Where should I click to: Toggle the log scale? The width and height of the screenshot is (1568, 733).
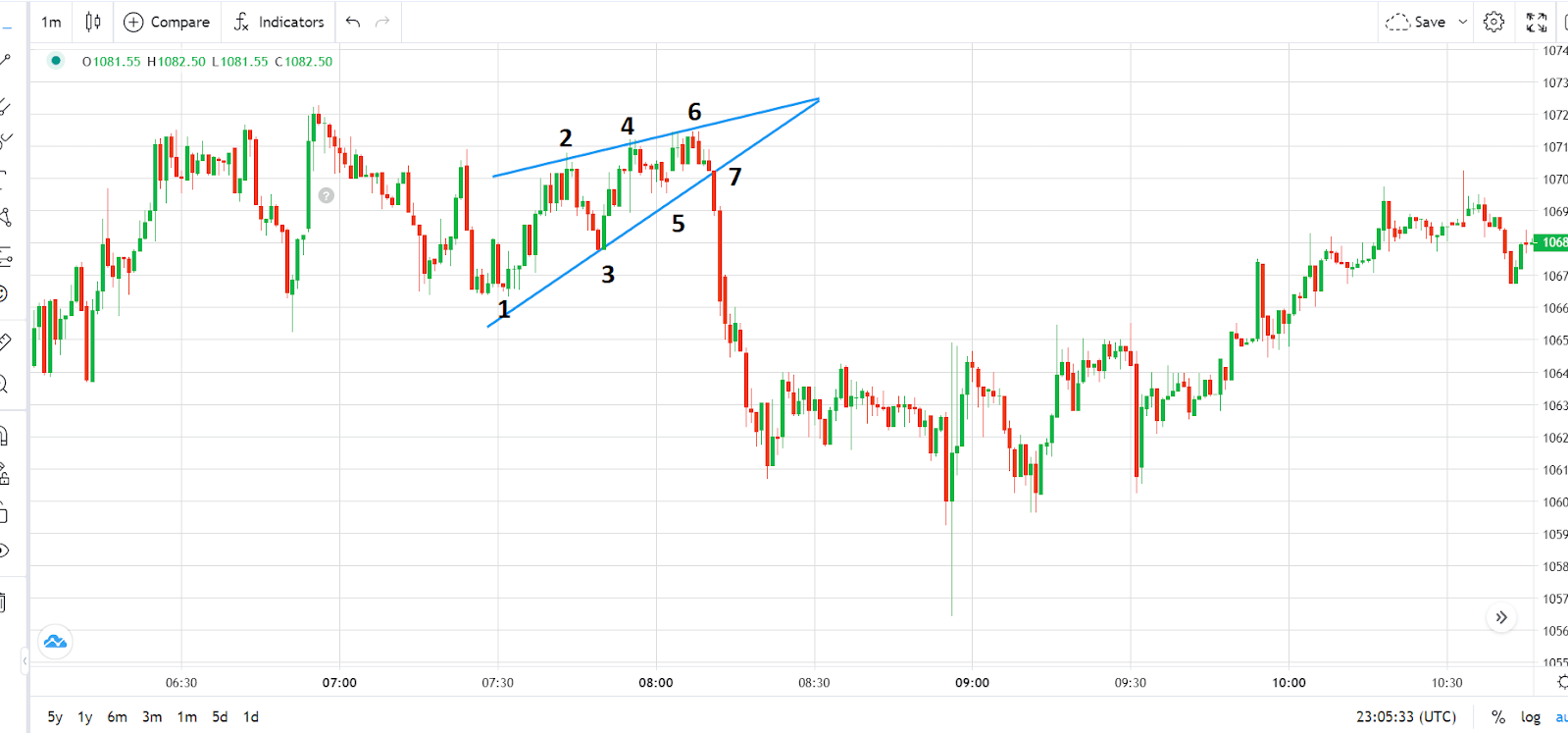pos(1530,716)
